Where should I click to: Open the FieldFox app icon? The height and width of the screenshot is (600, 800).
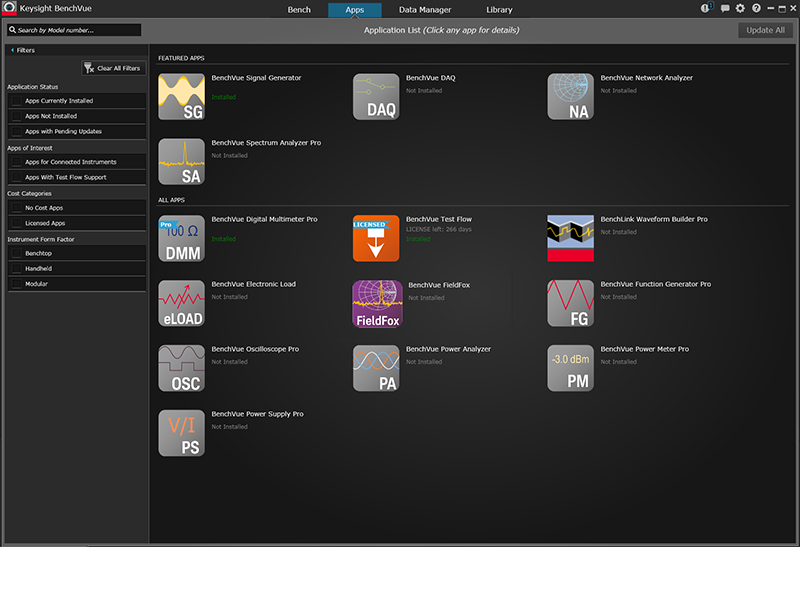pos(377,304)
